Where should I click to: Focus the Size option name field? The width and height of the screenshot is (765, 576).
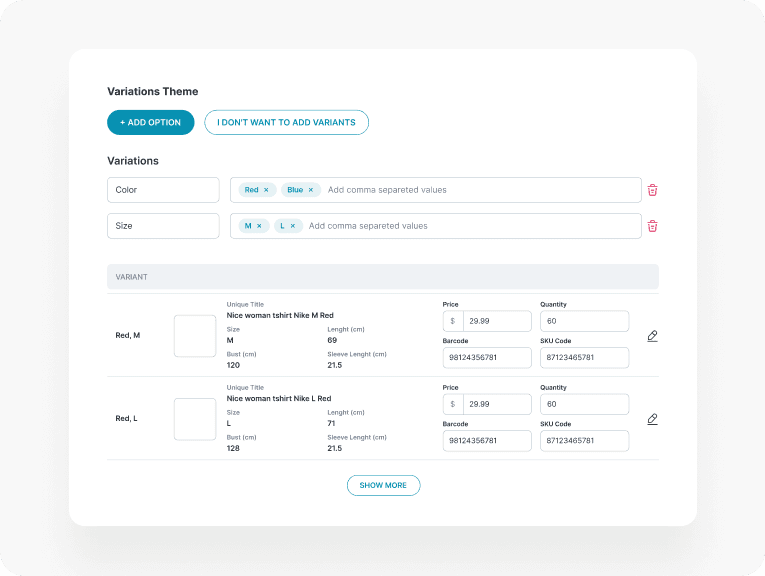click(163, 226)
